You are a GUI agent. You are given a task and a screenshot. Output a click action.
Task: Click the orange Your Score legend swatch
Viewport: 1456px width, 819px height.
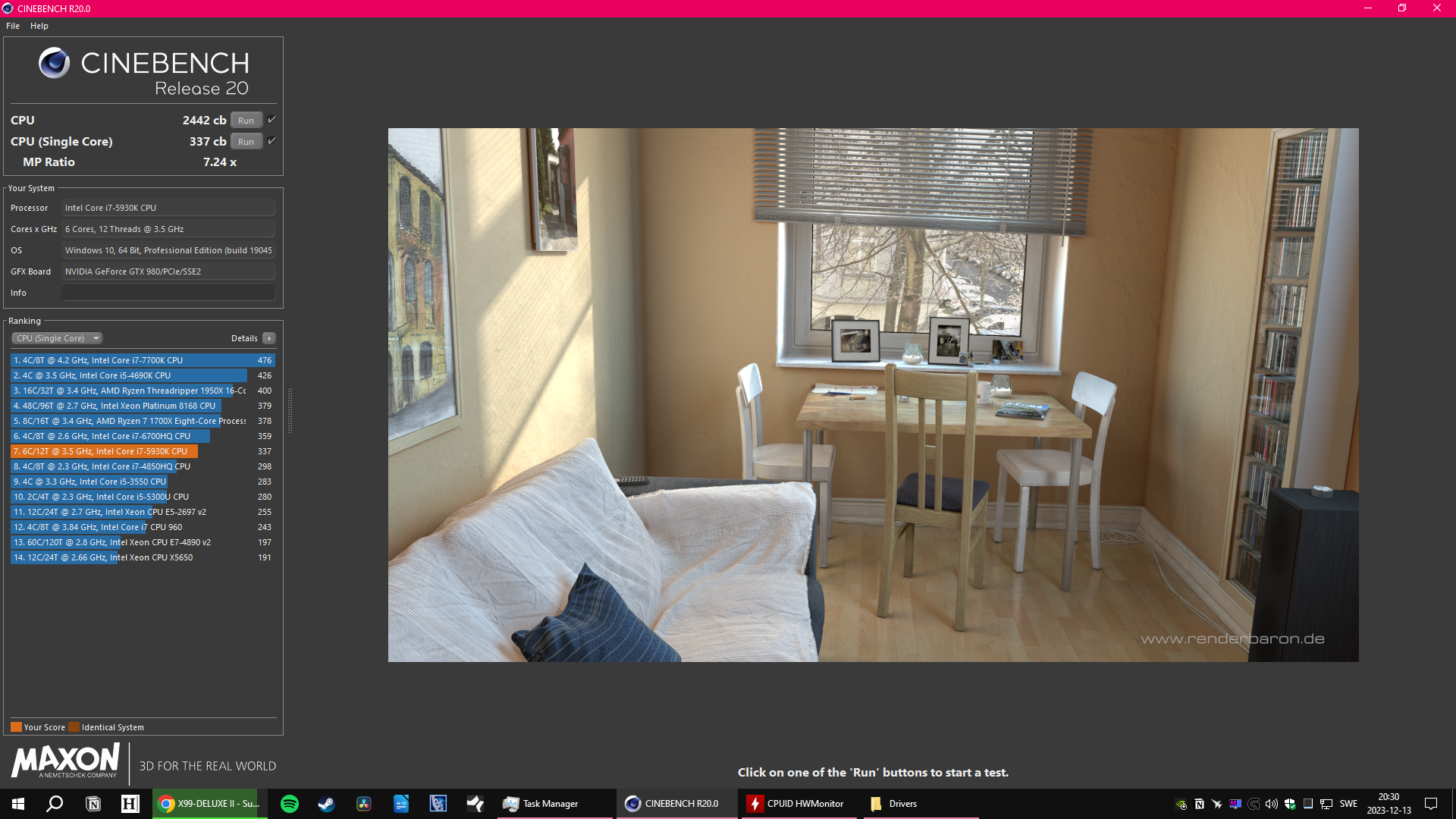tap(16, 727)
